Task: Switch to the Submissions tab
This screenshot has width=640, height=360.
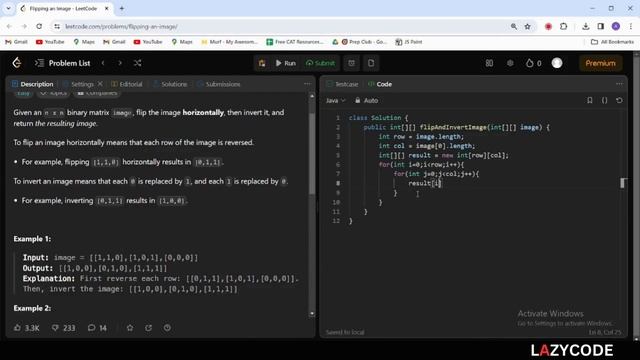Action: [219, 84]
